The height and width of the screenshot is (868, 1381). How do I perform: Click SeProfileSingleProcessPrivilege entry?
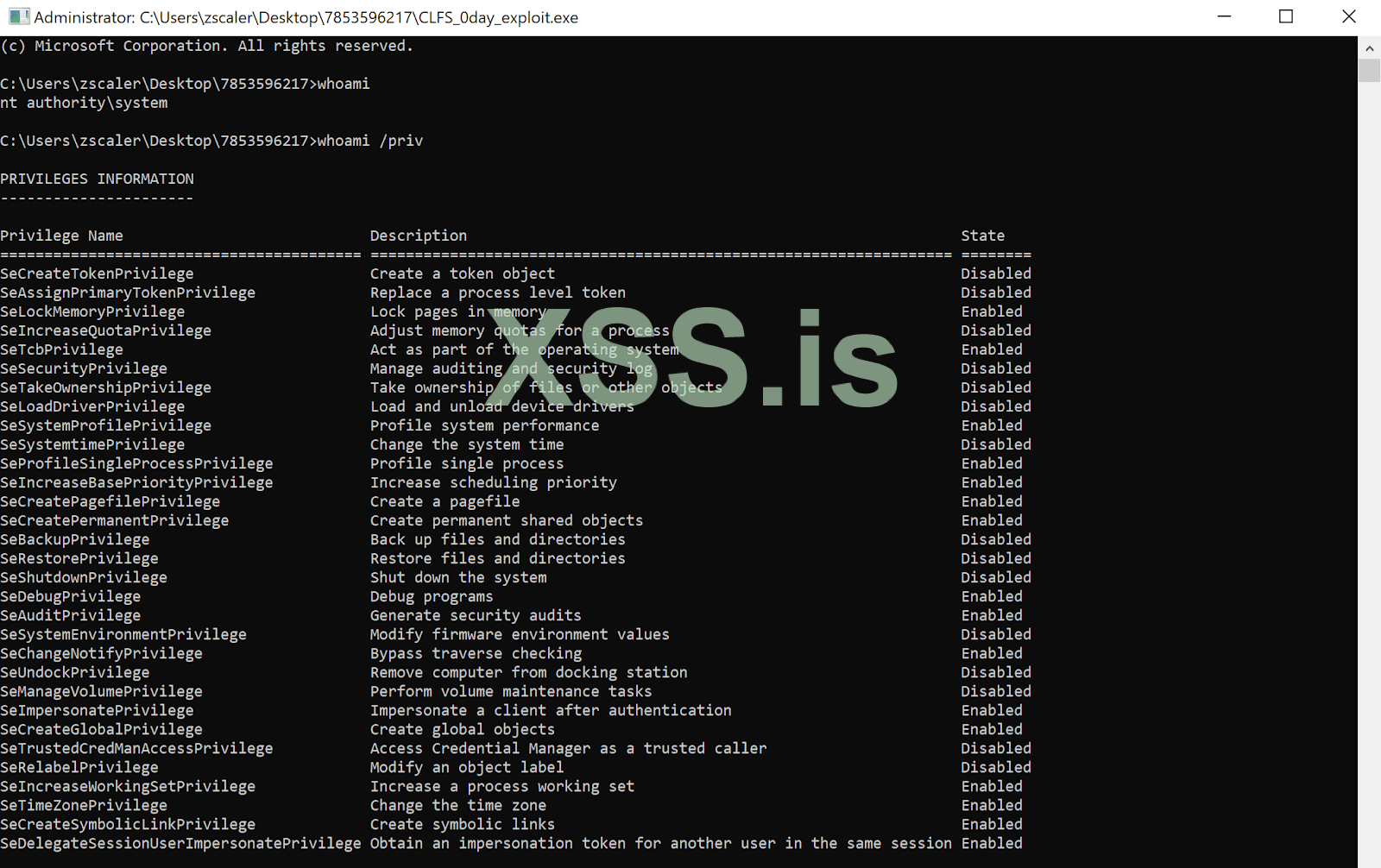click(136, 463)
